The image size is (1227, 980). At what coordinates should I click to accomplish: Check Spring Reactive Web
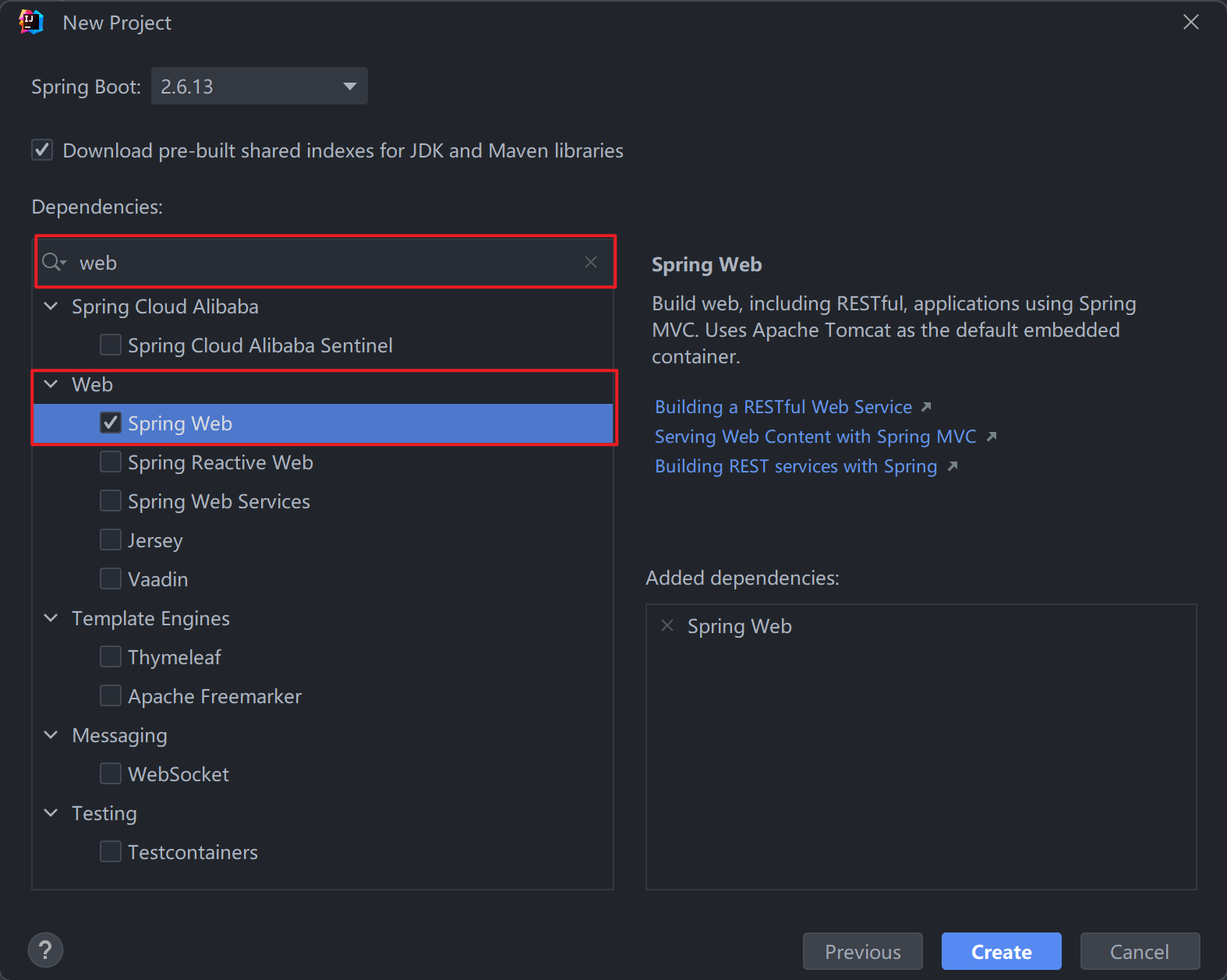[x=111, y=462]
